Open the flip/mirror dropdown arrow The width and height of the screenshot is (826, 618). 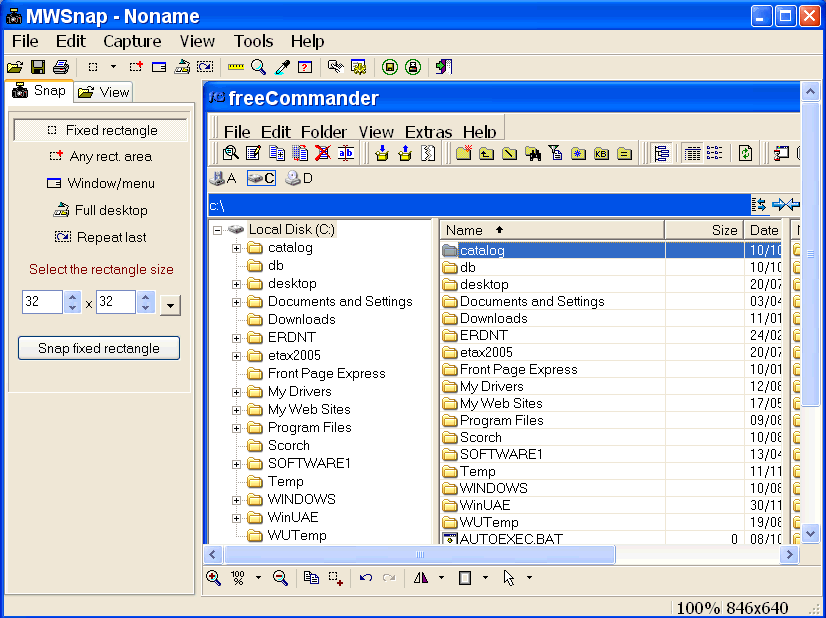(441, 578)
